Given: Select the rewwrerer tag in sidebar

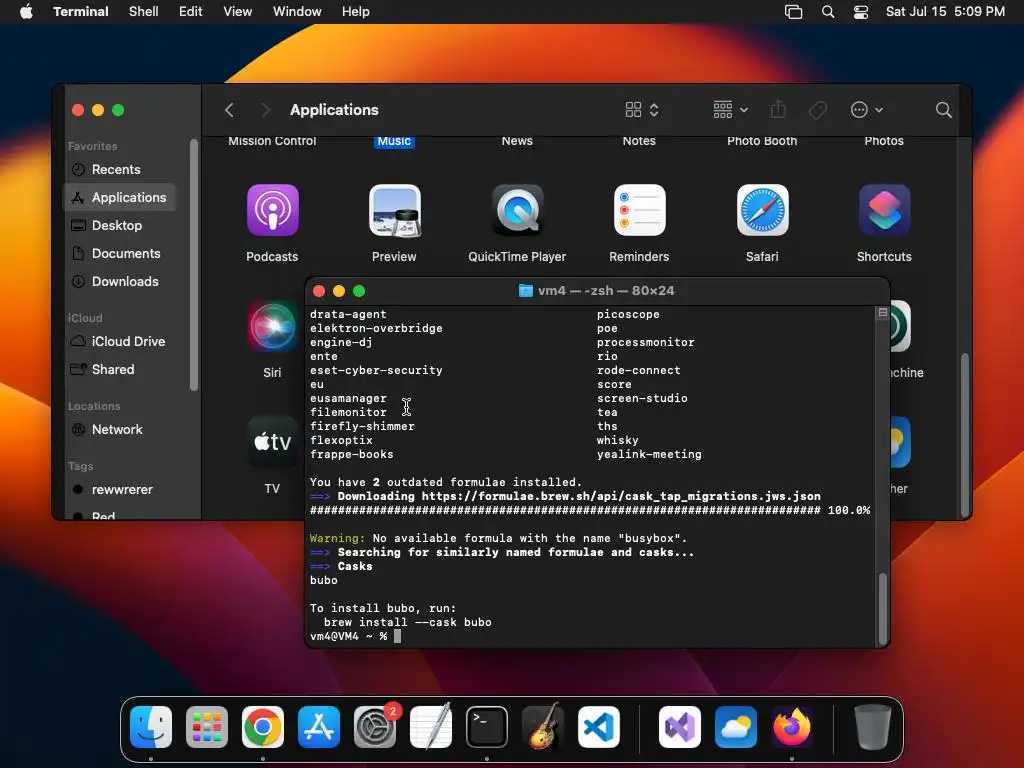Looking at the screenshot, I should point(120,490).
